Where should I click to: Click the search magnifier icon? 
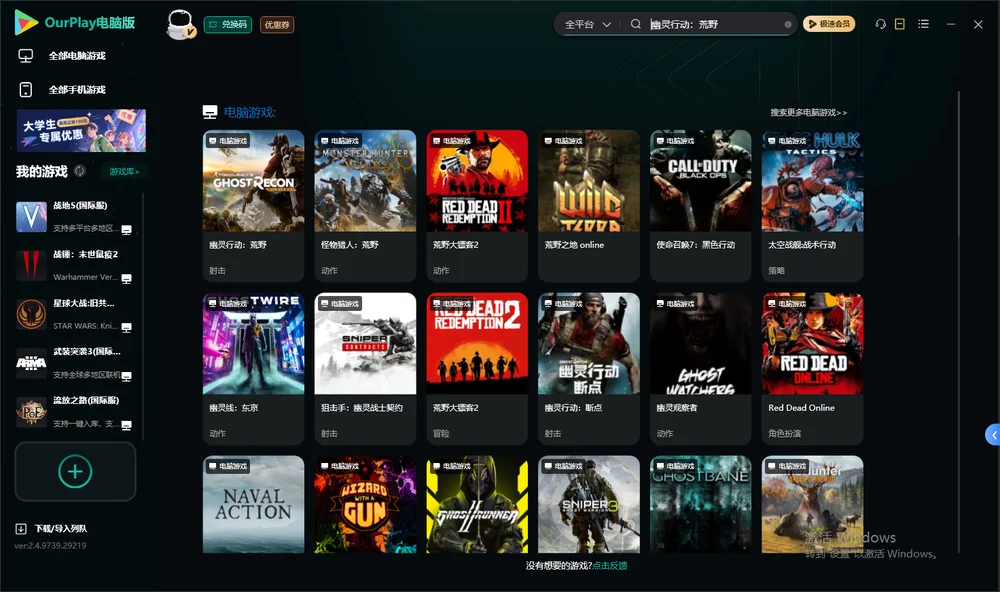pos(635,24)
